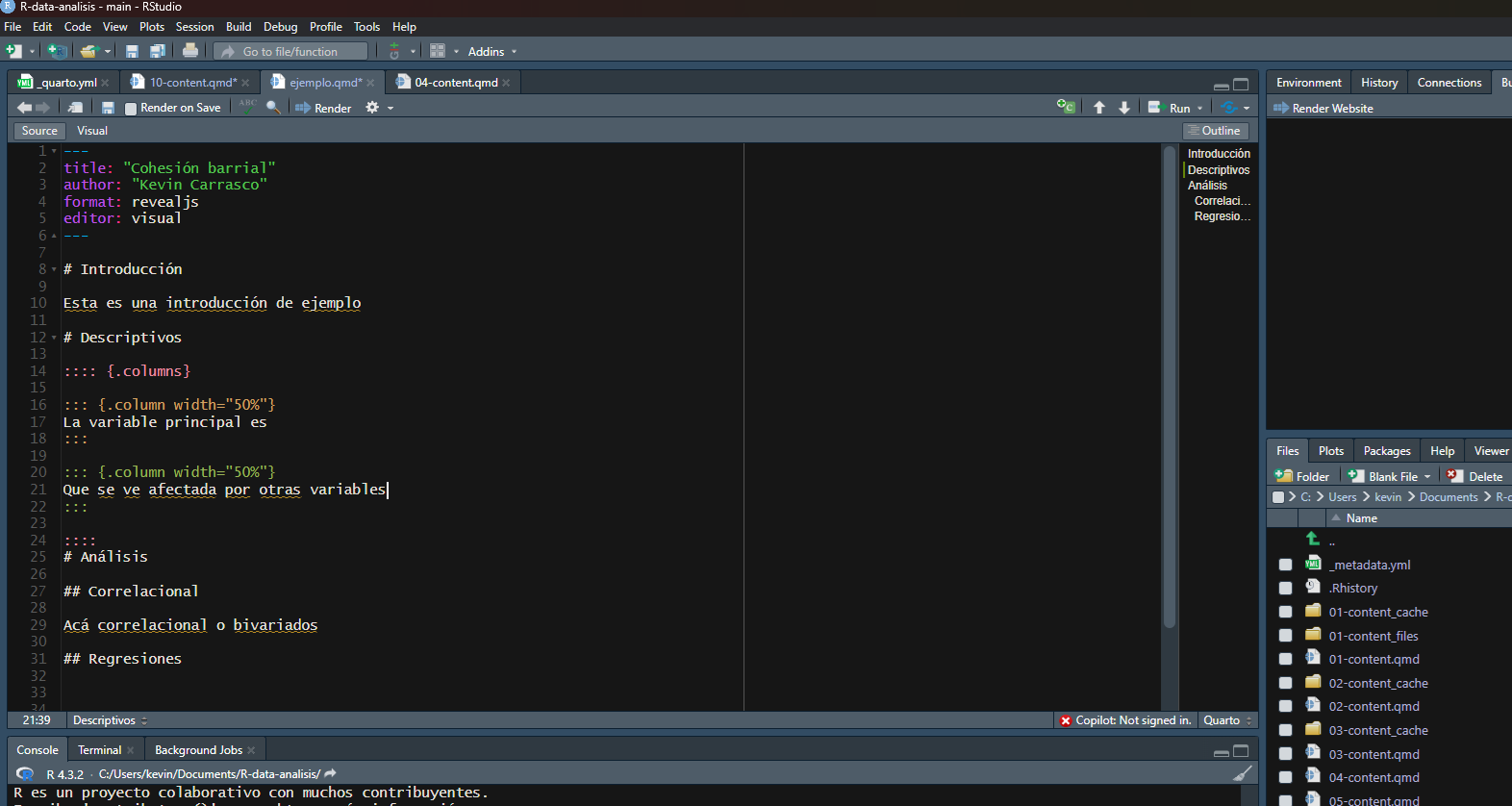Click the editor vertical scrollbar

coord(1170,385)
